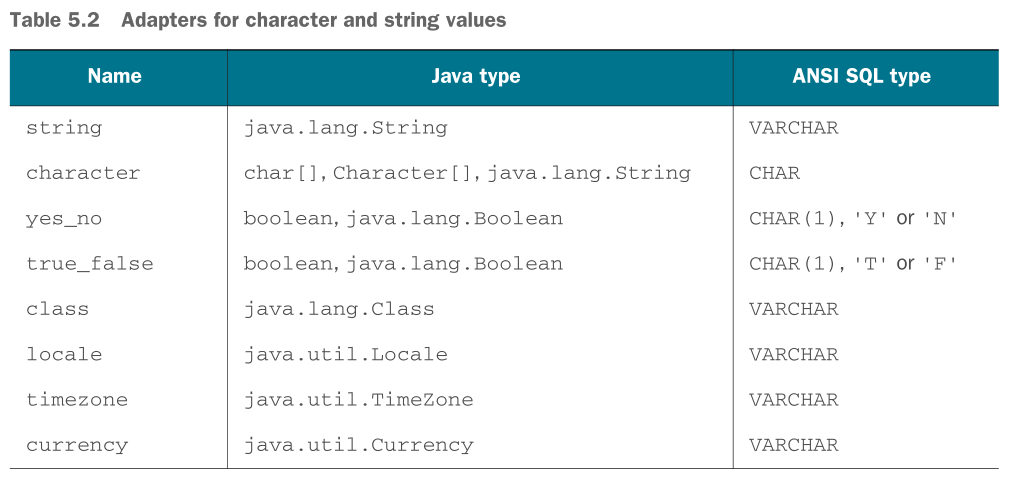Click the Name column header

coord(114,76)
